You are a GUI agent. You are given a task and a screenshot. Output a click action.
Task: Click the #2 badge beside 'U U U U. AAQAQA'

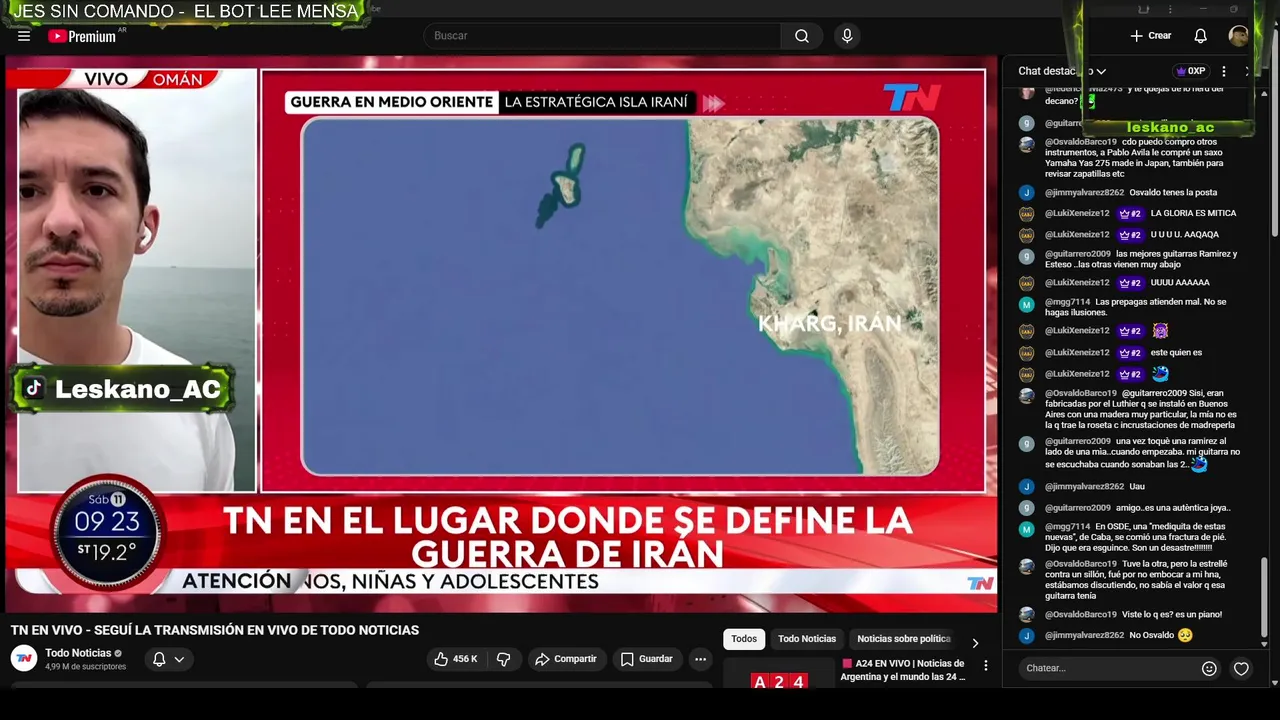tap(1131, 235)
